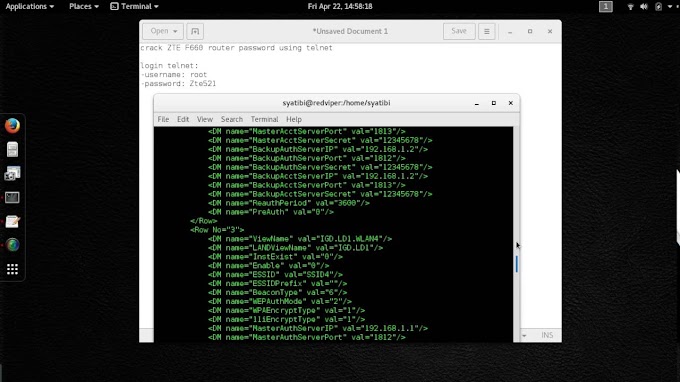Click the clock showing Fri Apr 22
This screenshot has width=680, height=382.
point(340,7)
